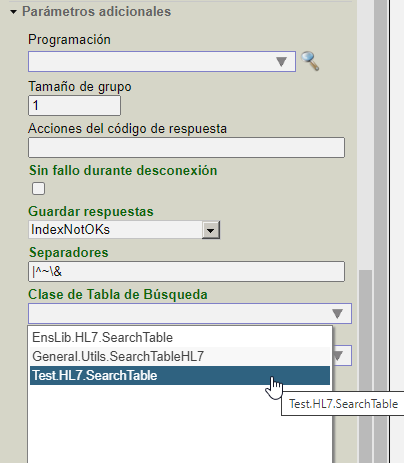
Task: Click the Separadores label
Action: pos(69,252)
